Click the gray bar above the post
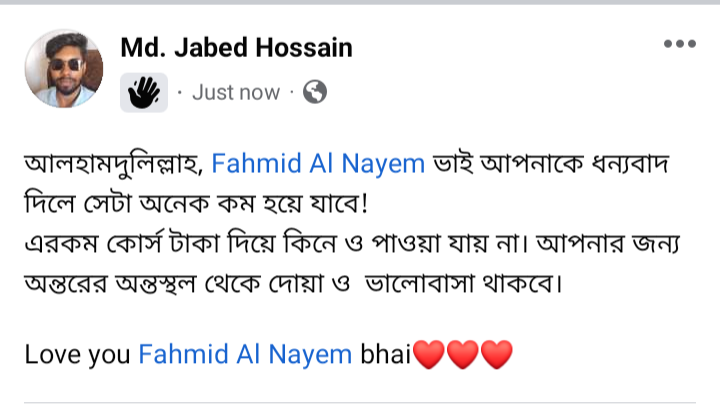720x408 pixels. point(360,2)
